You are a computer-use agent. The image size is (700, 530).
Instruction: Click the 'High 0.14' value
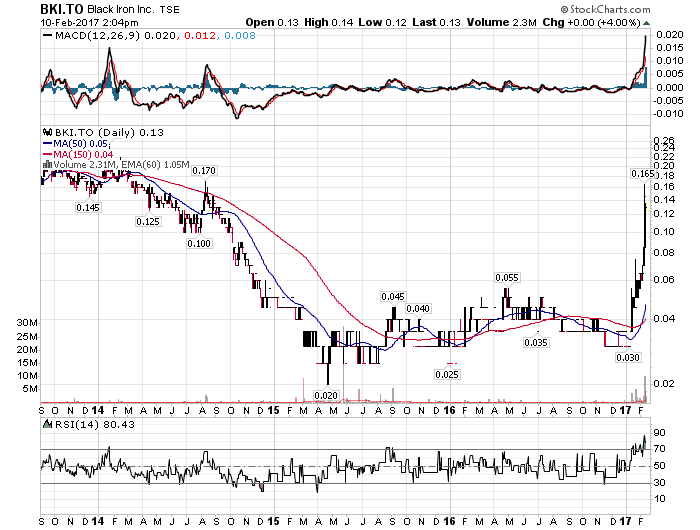329,22
